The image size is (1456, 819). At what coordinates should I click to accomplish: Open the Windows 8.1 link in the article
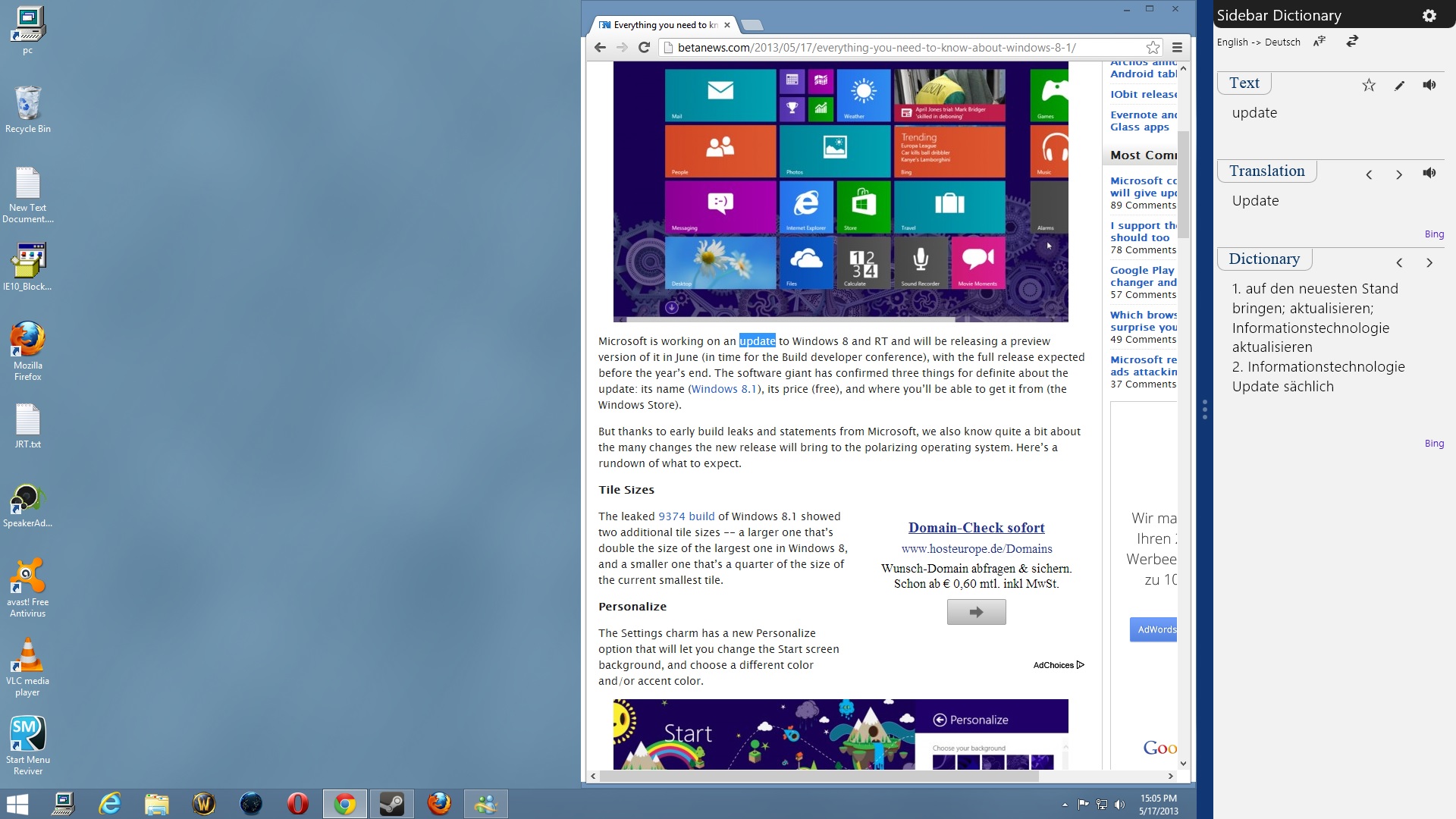tap(724, 389)
